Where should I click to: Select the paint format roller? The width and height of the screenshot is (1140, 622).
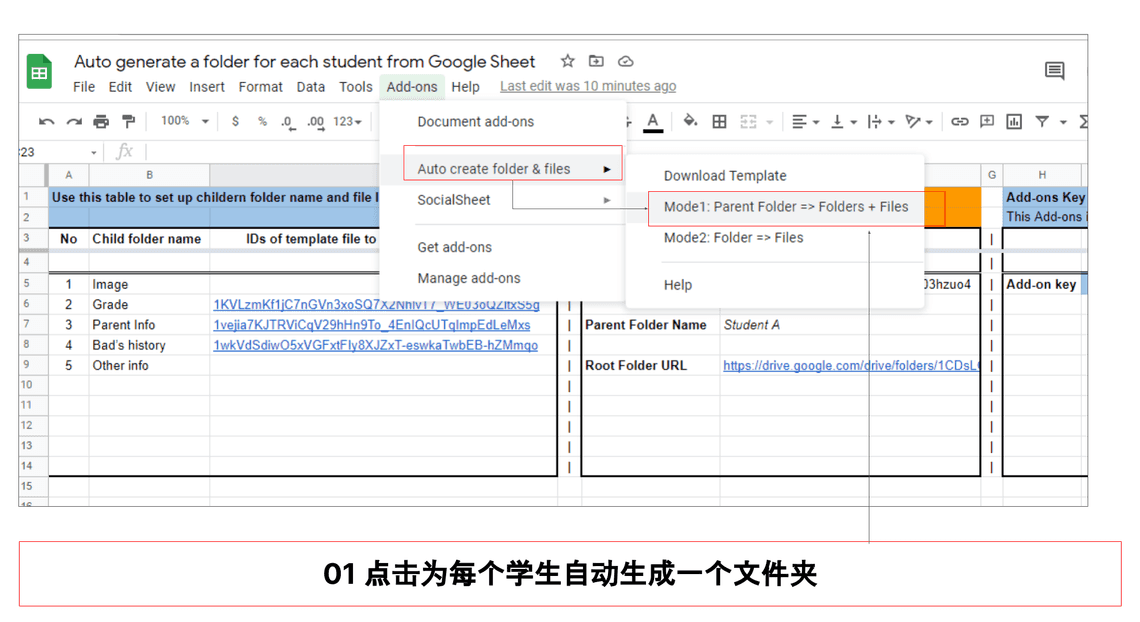[128, 122]
